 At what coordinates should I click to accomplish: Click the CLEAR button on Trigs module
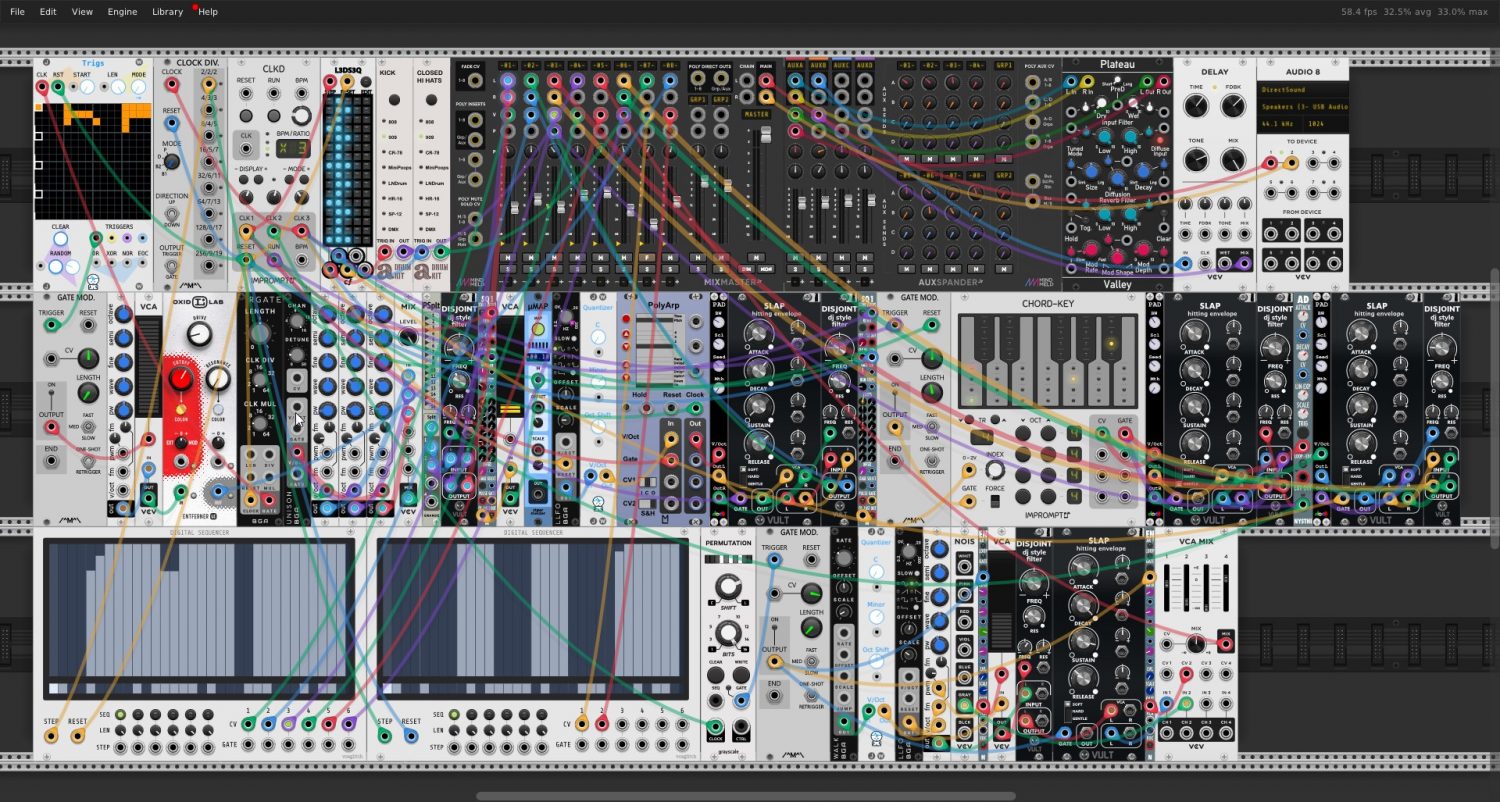60,239
